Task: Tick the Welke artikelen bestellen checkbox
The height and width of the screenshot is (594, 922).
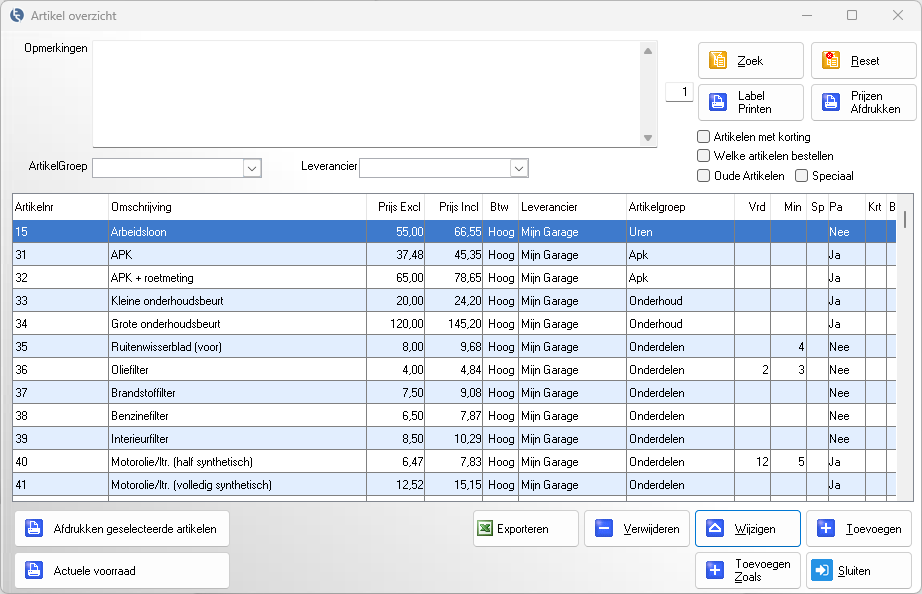Action: [704, 156]
